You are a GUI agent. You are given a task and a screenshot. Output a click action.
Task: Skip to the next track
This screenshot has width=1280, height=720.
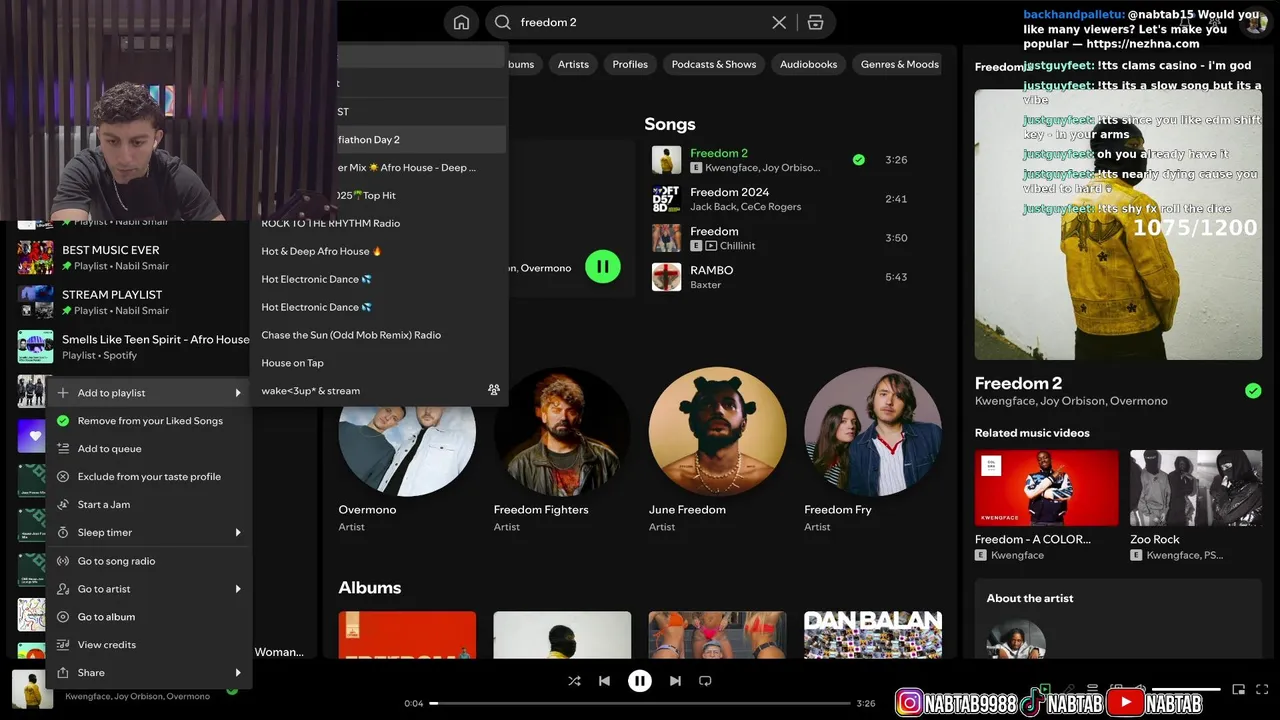pyautogui.click(x=675, y=681)
